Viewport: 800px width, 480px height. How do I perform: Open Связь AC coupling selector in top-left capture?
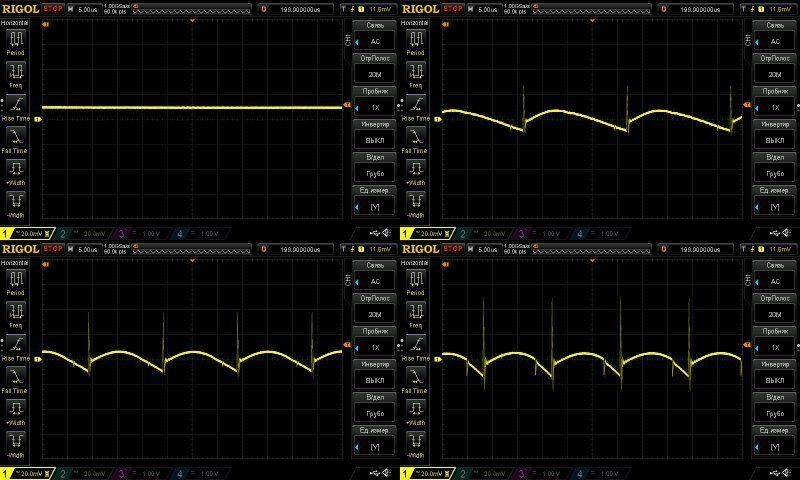point(375,35)
